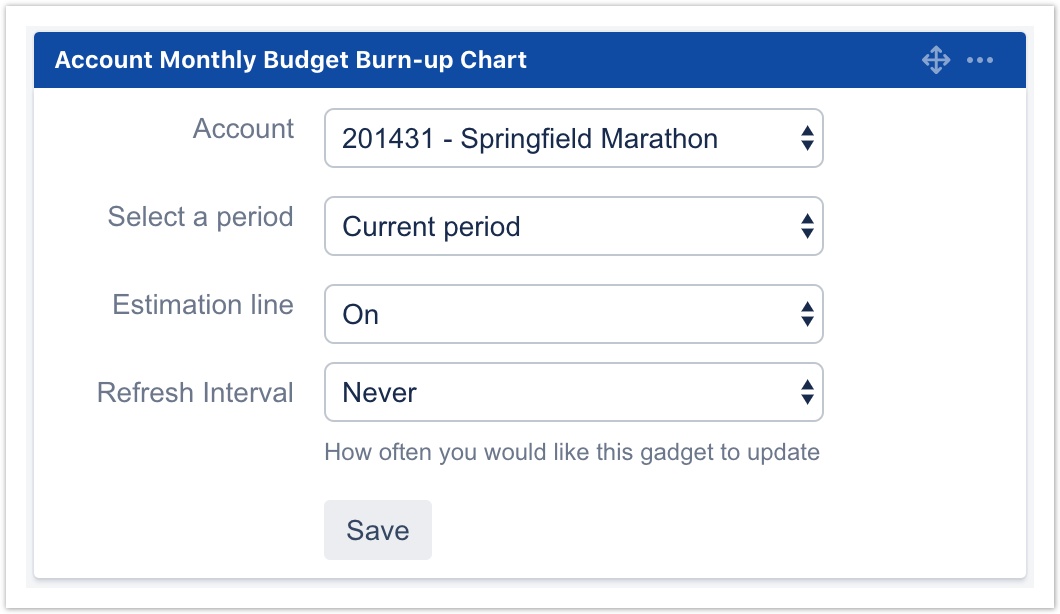Click the Select a period label

200,217
